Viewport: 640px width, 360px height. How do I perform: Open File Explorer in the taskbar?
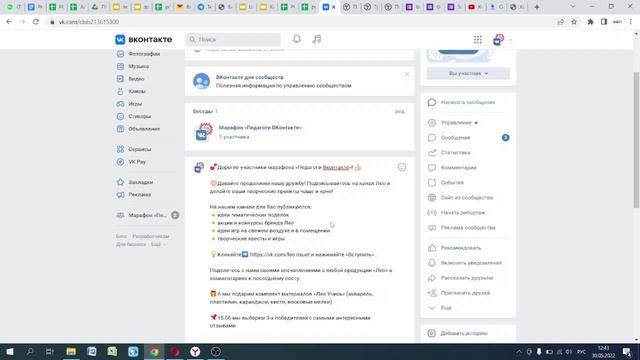(x=71, y=351)
